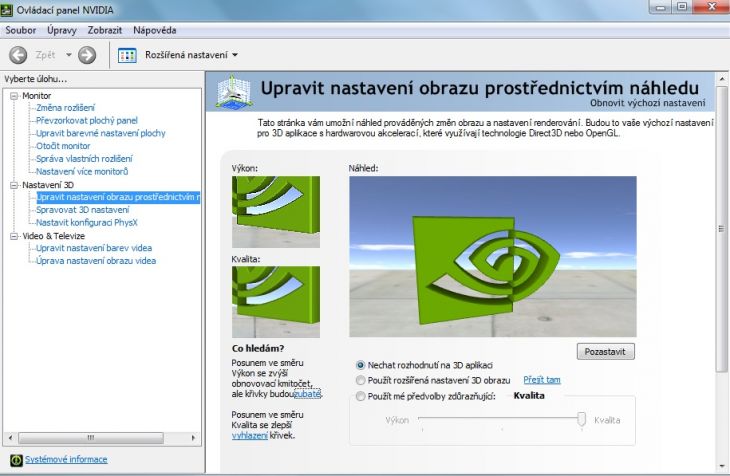The width and height of the screenshot is (730, 476).
Task: Open the Úpravy menu
Action: tap(61, 30)
